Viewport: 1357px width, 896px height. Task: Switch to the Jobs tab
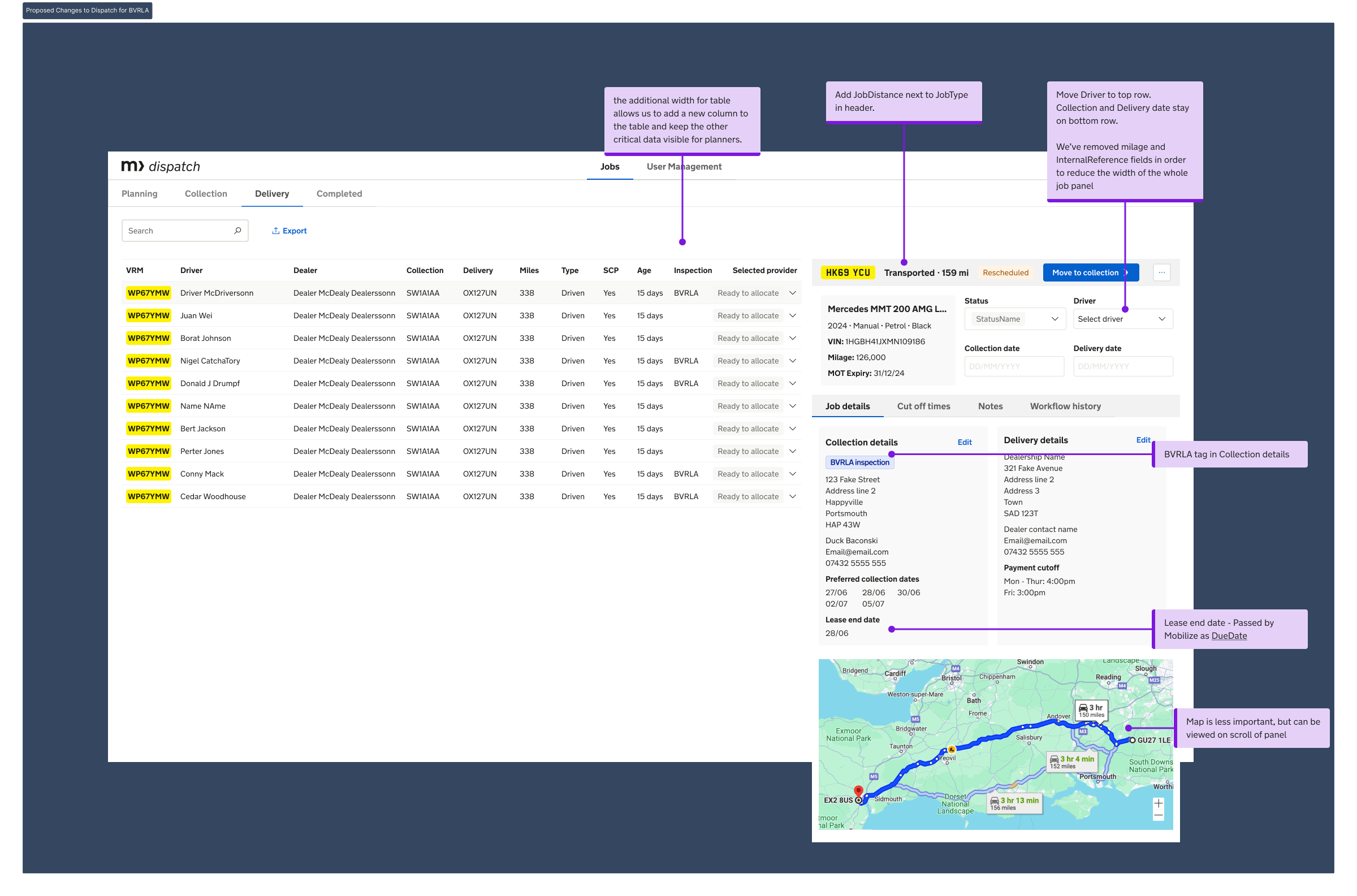point(610,166)
